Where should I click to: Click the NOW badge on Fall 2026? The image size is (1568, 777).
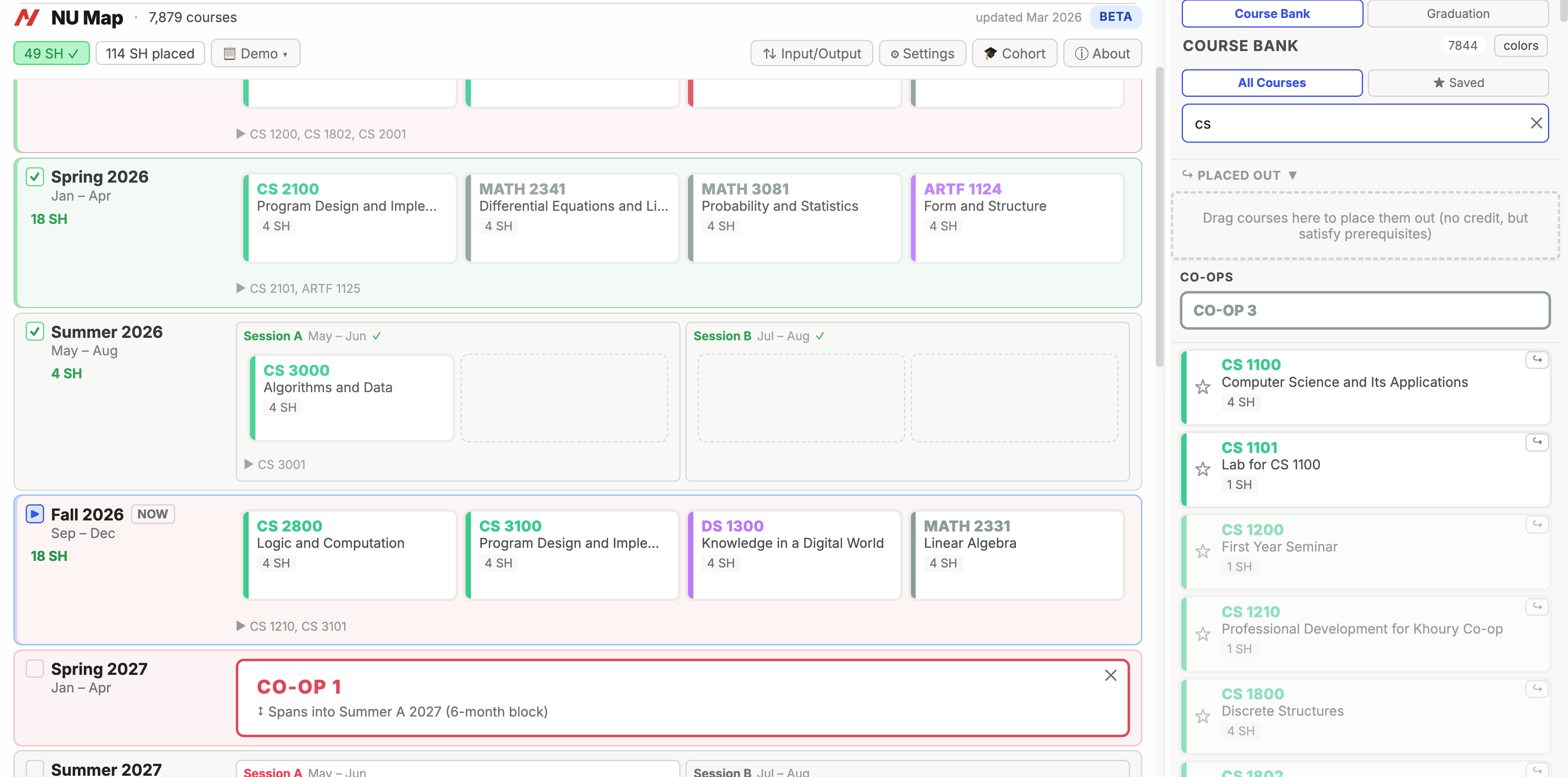pos(153,514)
